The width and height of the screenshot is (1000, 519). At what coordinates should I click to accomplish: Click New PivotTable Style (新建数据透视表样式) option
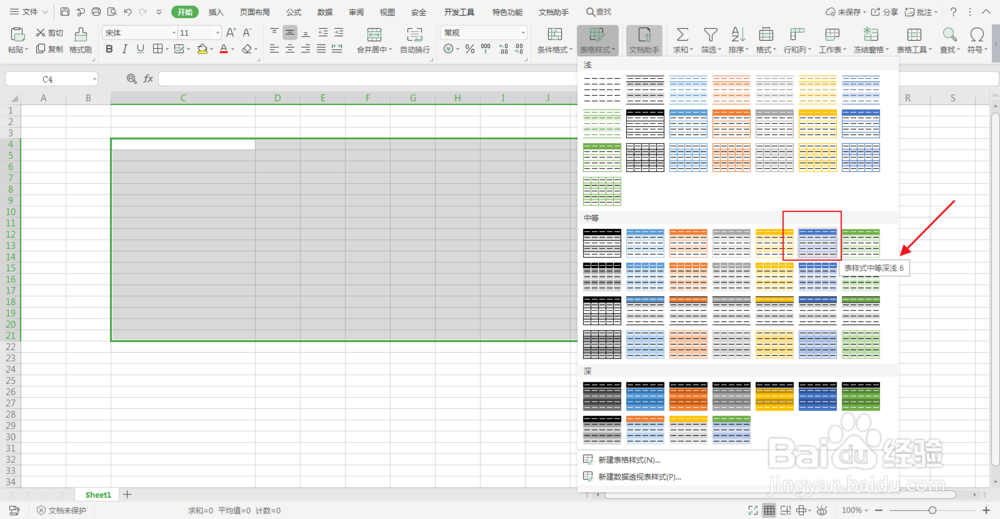point(640,476)
